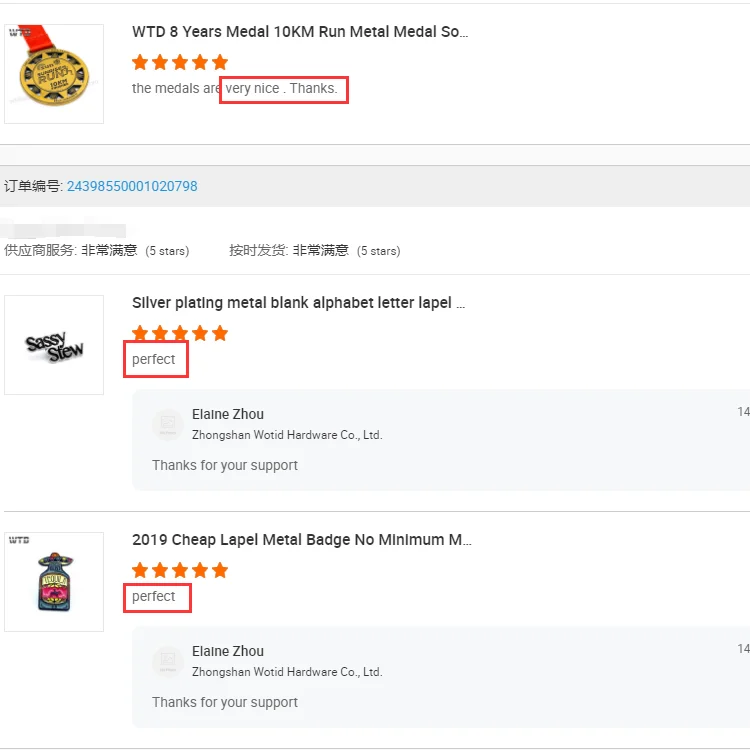Viewport: 750px width, 750px height.
Task: Click the Sassy Stew lapel pin thumbnail
Action: (x=54, y=345)
